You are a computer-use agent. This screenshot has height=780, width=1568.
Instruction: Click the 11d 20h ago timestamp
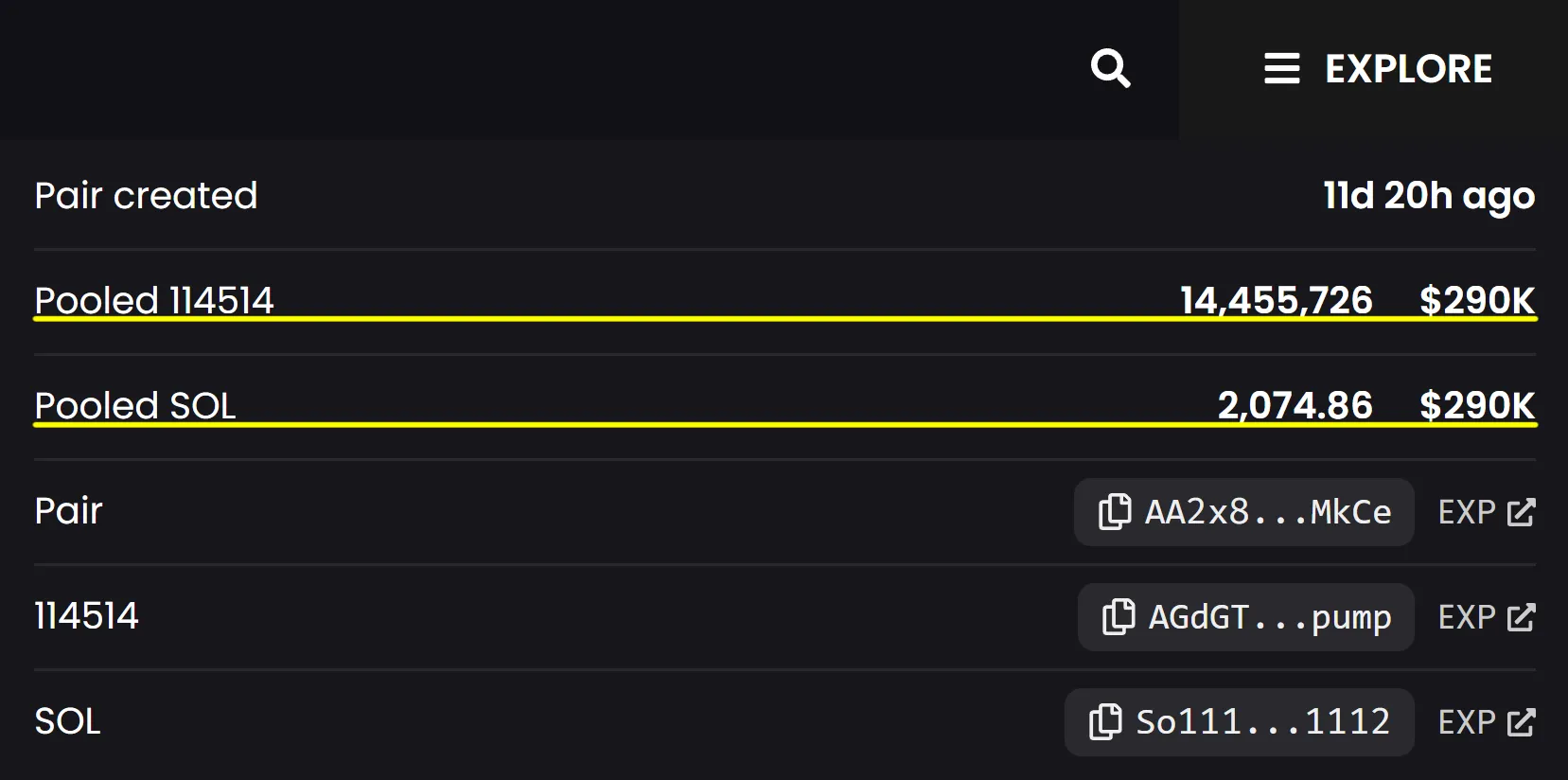(1429, 196)
